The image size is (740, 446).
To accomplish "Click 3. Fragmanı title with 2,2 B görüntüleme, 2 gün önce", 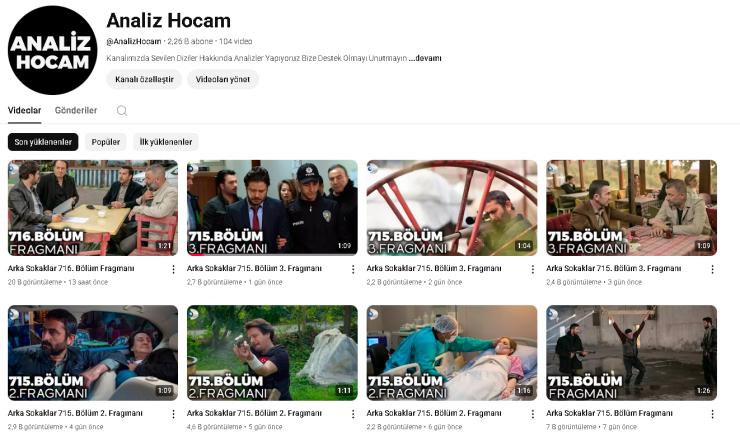I will pos(434,269).
